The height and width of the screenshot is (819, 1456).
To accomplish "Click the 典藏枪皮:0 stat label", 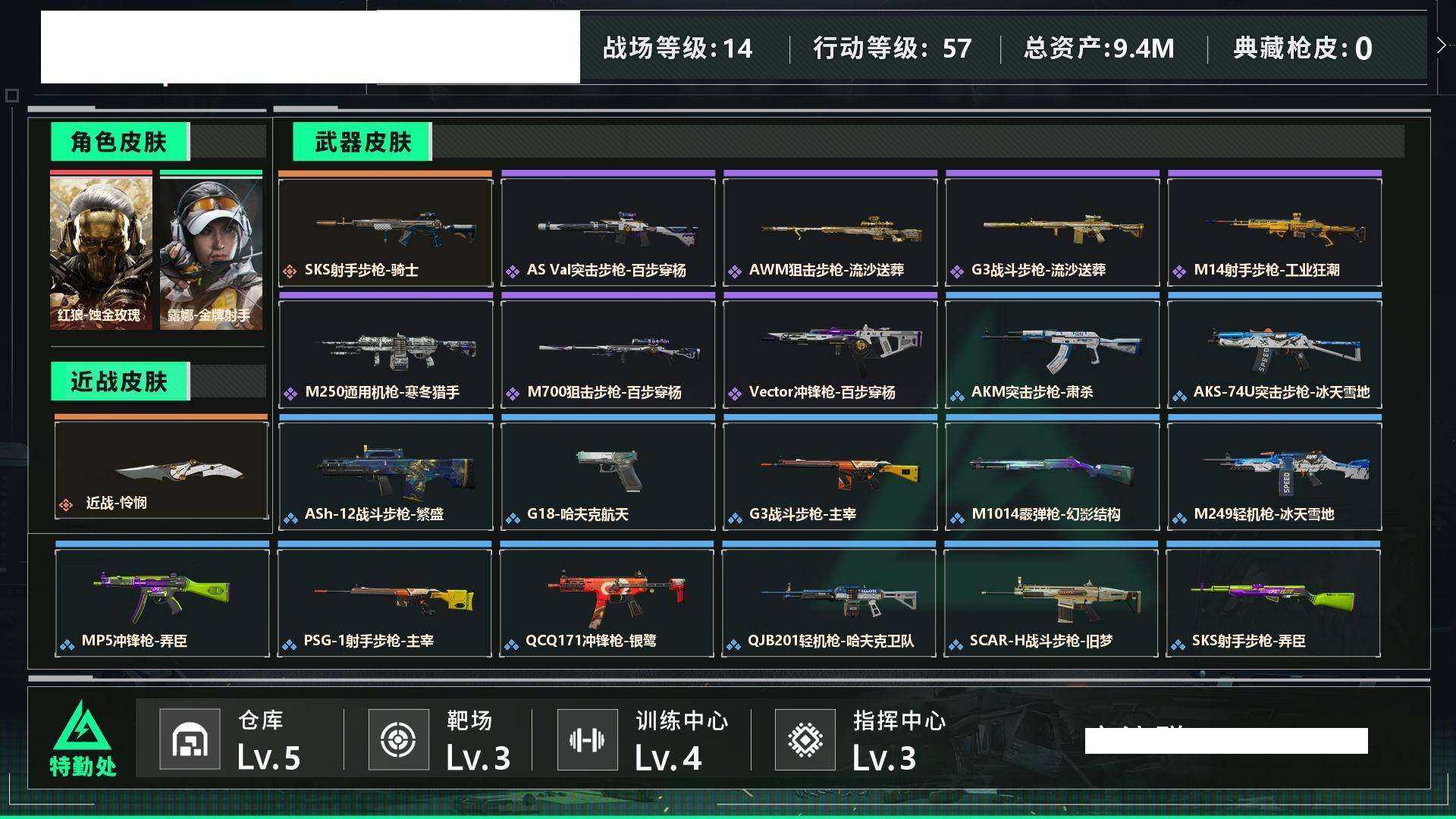I will [1303, 49].
